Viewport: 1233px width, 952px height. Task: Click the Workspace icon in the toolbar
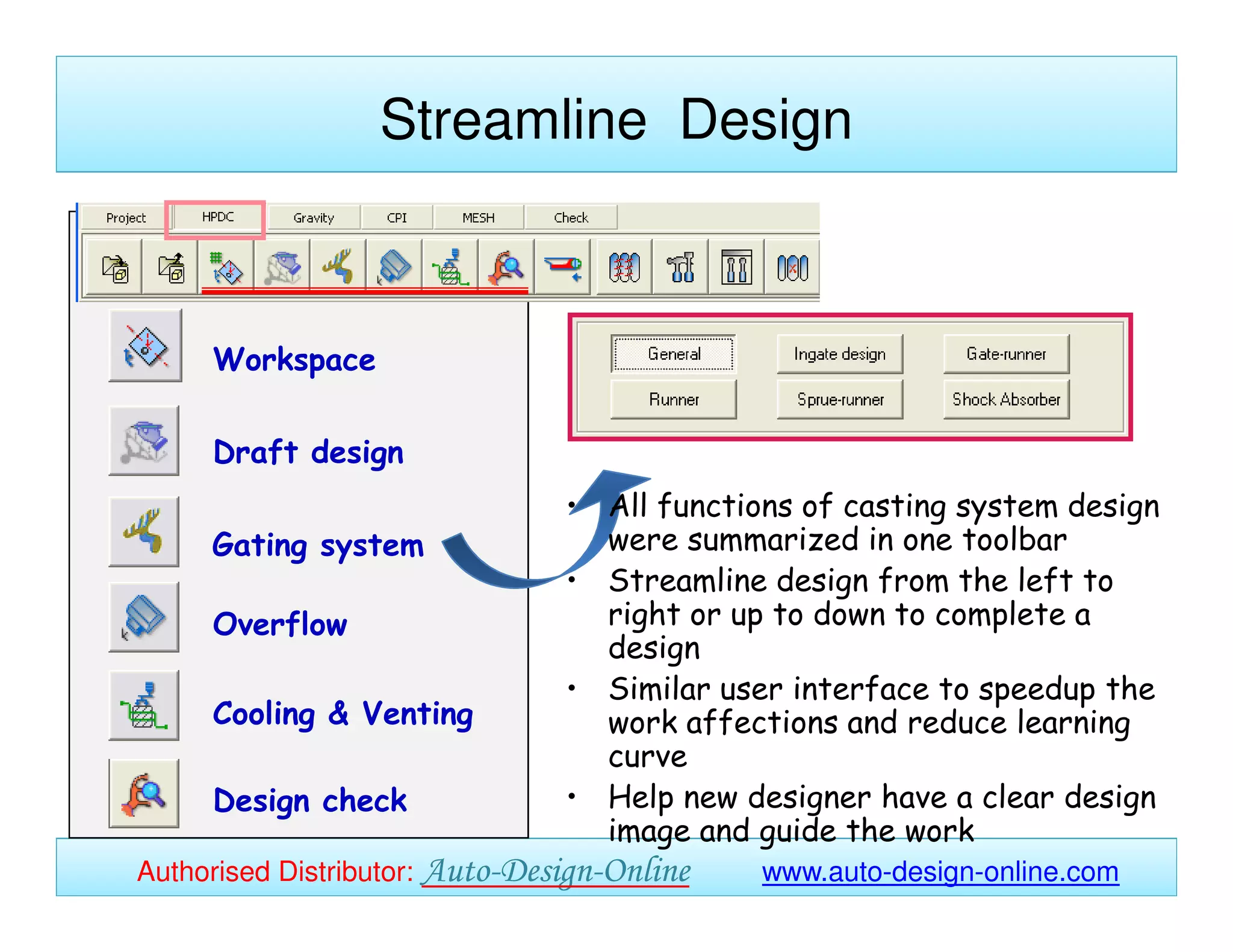click(x=226, y=268)
